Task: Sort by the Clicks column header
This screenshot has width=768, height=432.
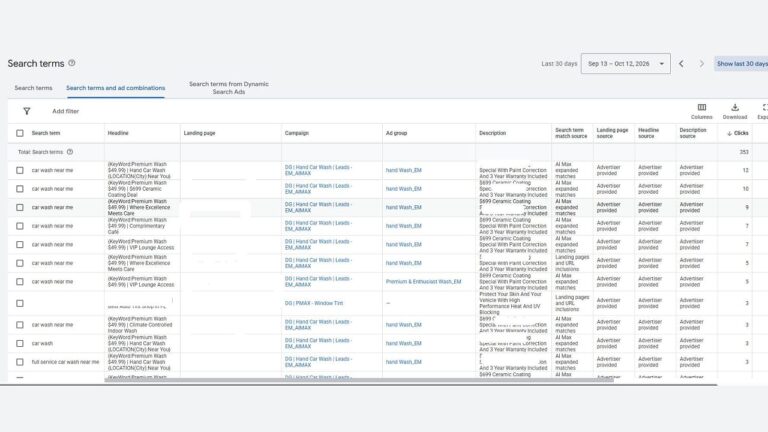Action: (x=741, y=133)
